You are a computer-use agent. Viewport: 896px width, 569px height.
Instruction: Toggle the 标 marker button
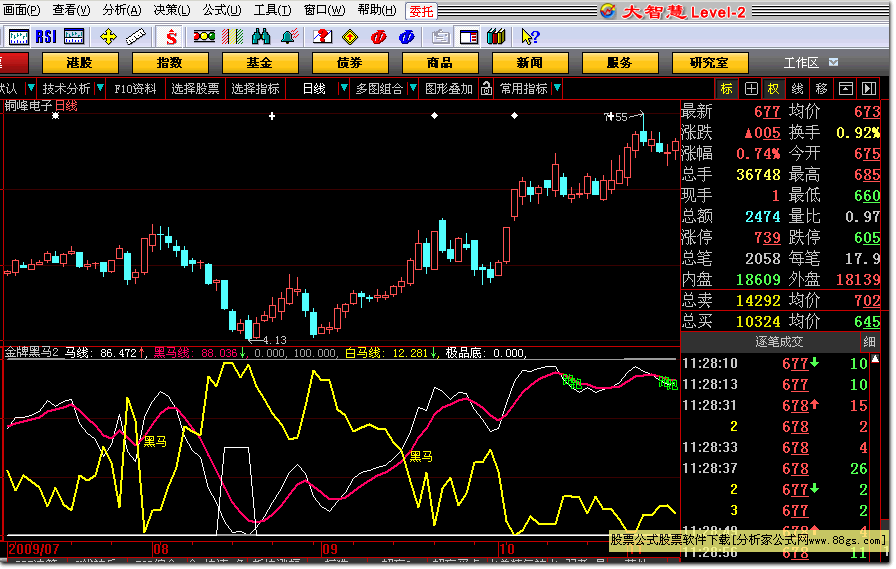(x=726, y=89)
